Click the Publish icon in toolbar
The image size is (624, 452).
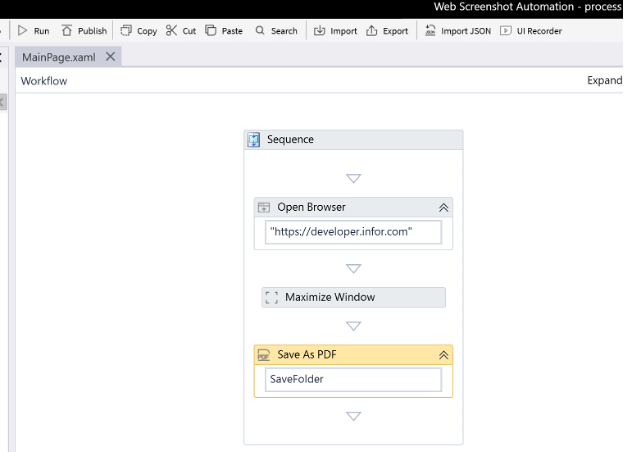[67, 31]
